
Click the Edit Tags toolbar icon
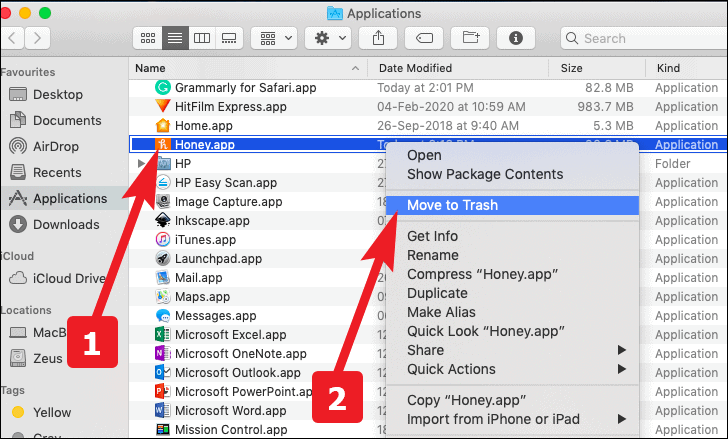(423, 38)
